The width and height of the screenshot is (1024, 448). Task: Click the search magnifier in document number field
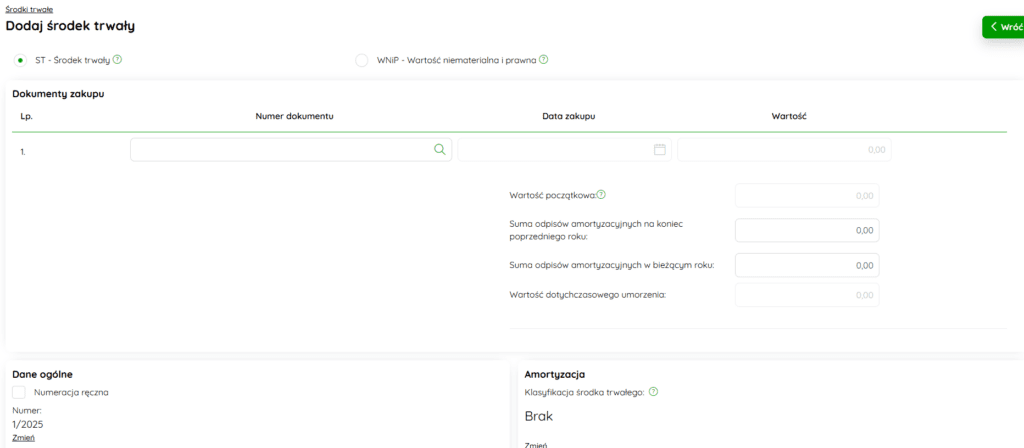(439, 149)
